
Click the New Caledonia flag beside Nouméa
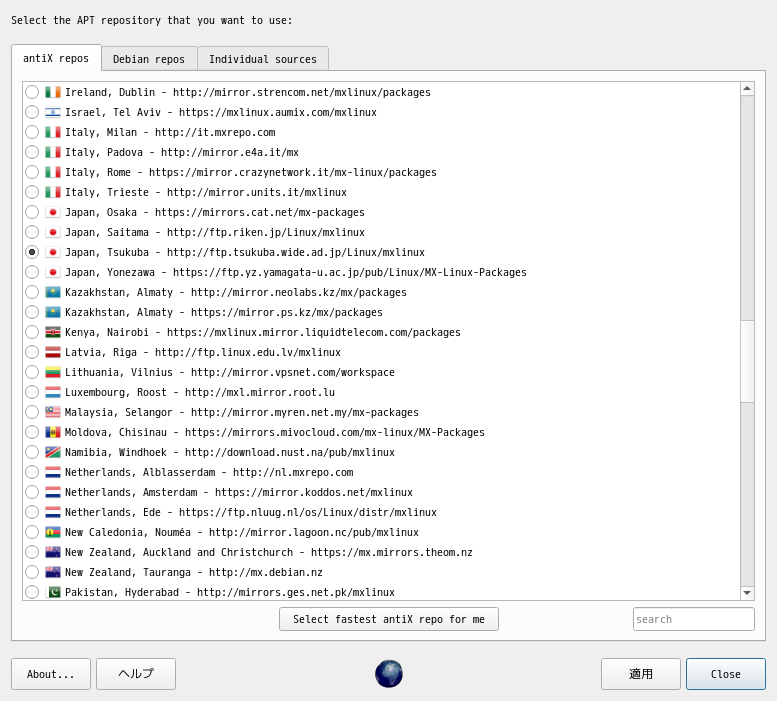pos(53,532)
